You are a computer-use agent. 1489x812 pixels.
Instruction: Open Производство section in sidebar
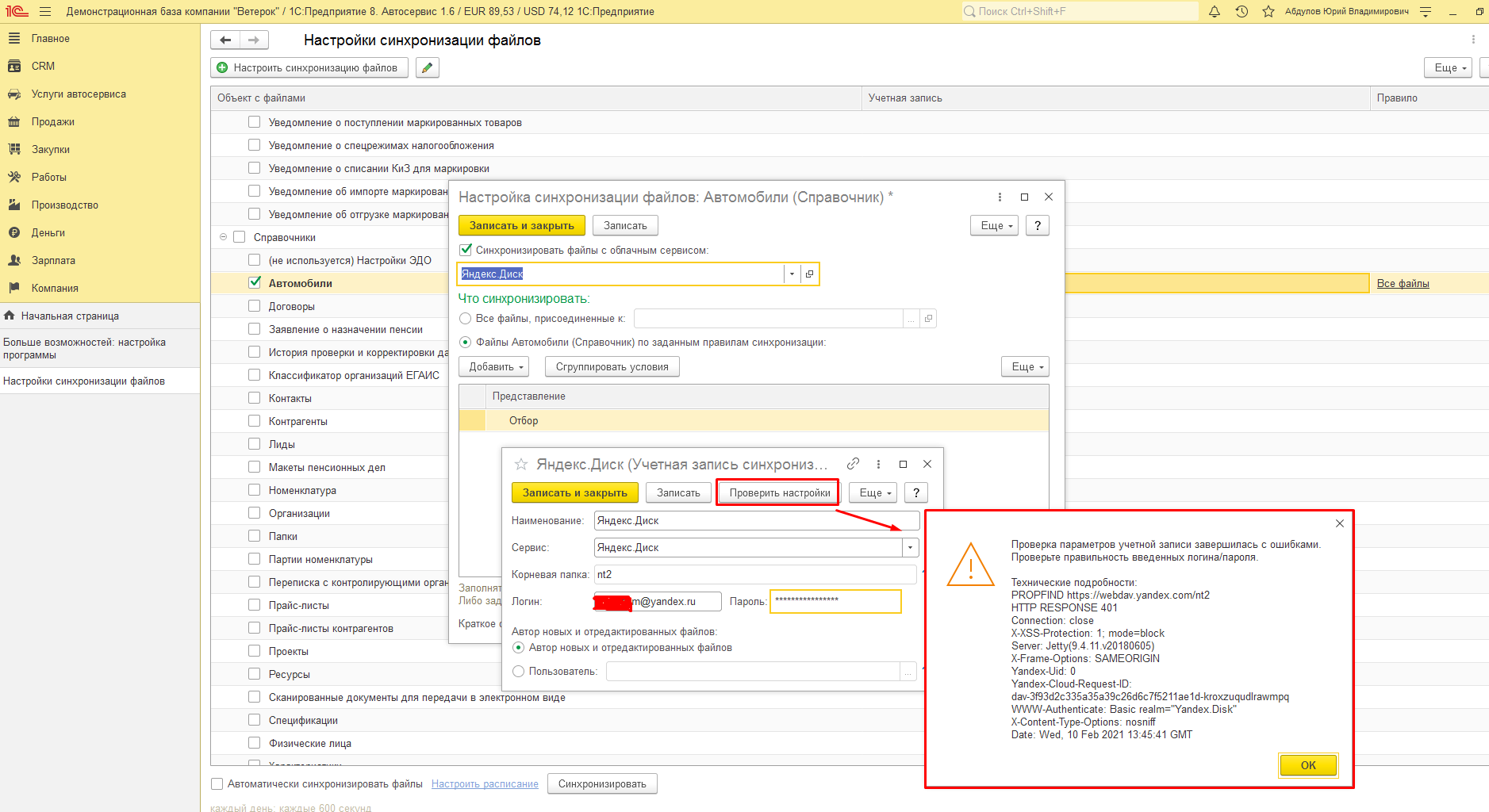click(65, 205)
